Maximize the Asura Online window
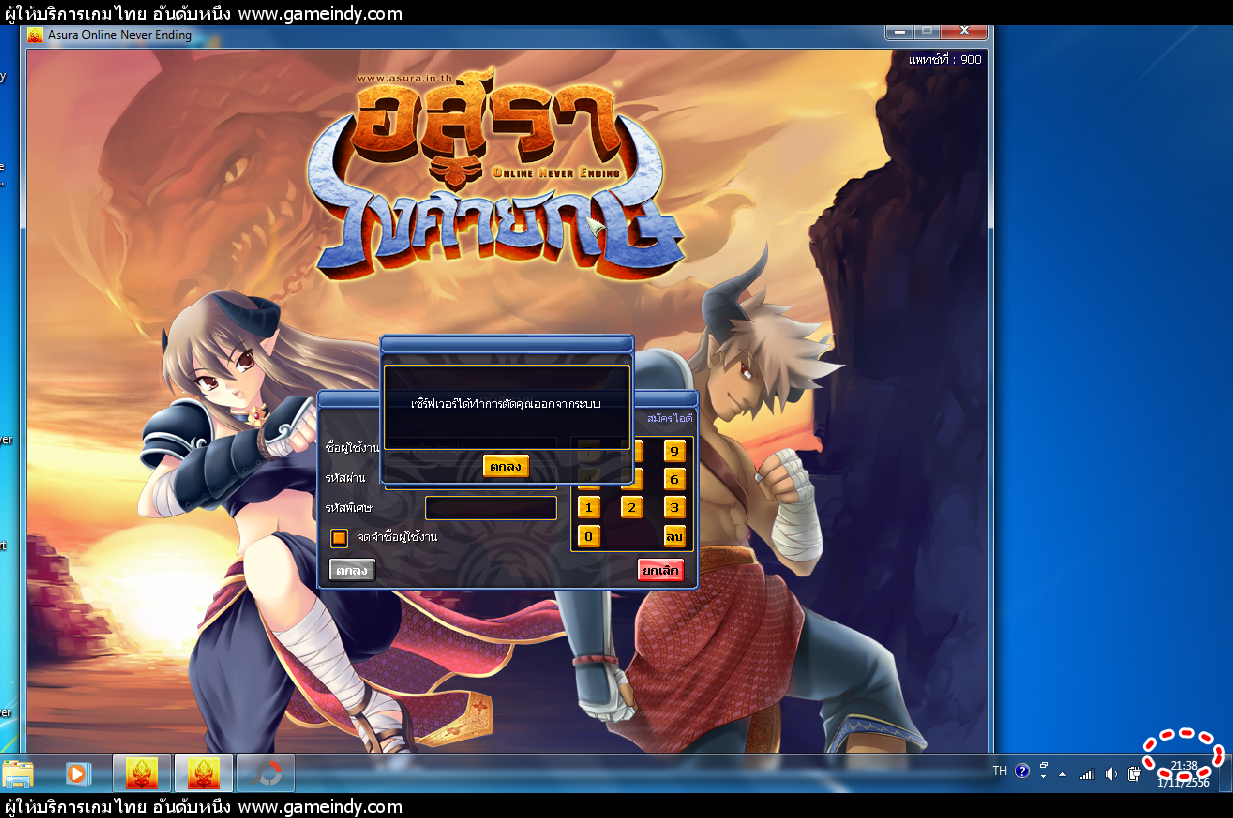This screenshot has height=818, width=1233. point(928,32)
